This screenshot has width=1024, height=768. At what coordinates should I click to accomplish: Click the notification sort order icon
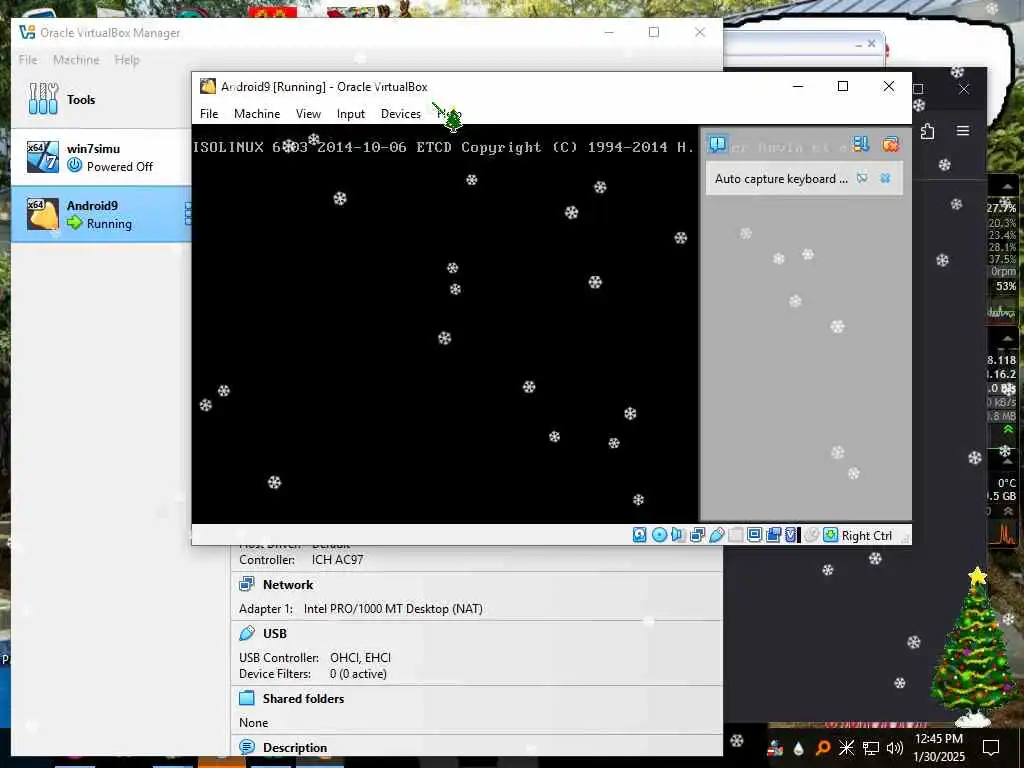click(x=861, y=144)
